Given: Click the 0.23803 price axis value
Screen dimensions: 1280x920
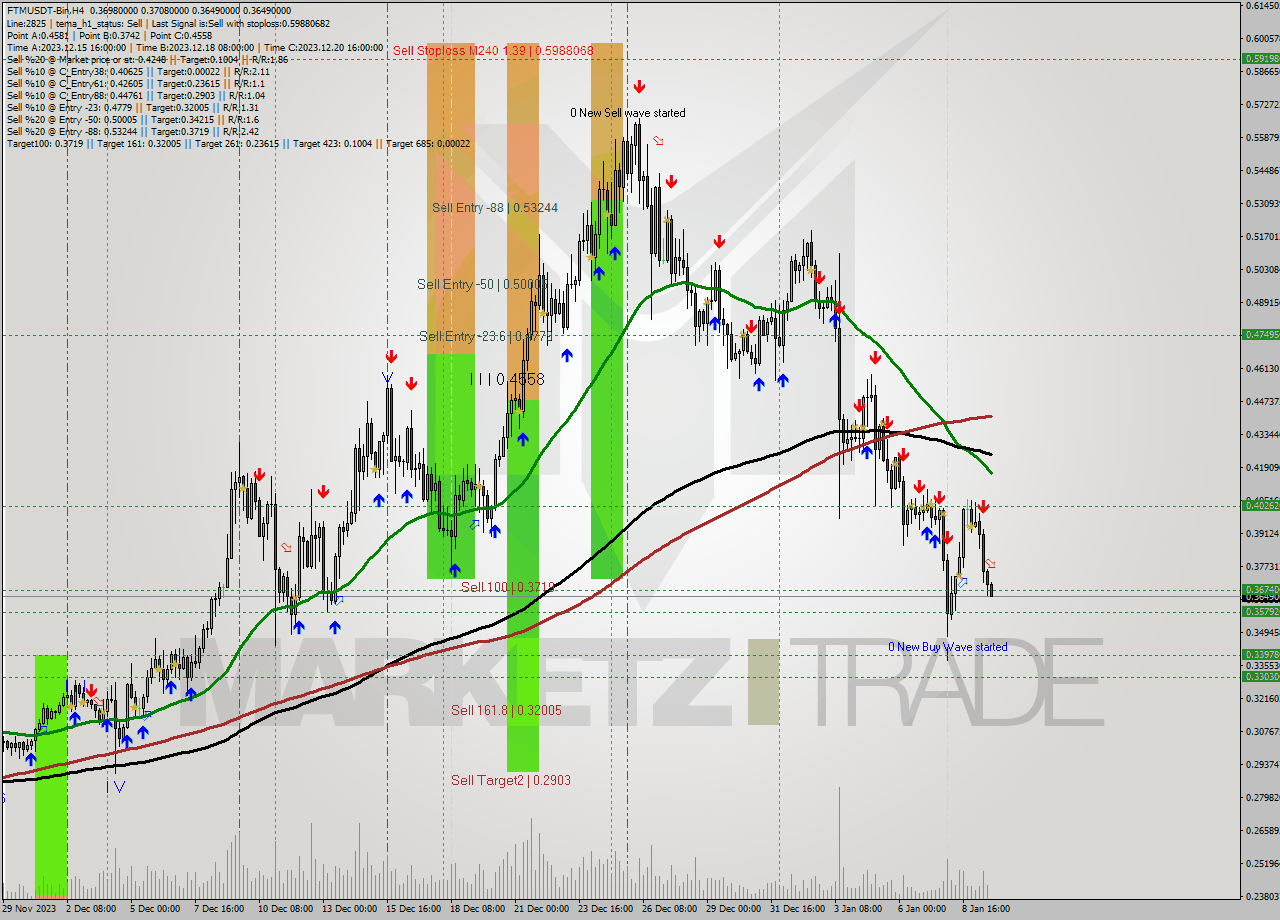Looking at the screenshot, I should tap(1262, 896).
